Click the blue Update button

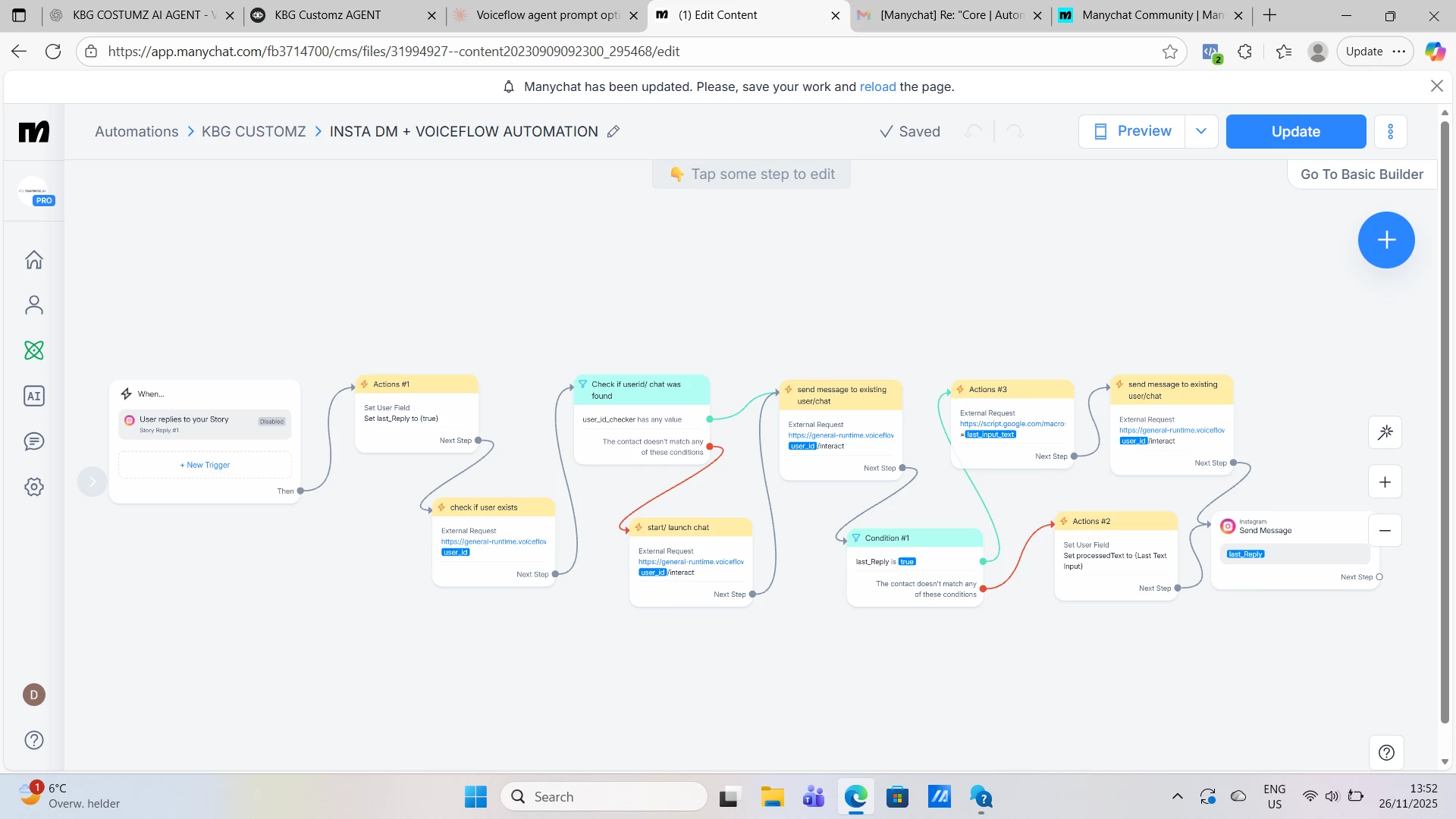[1295, 132]
